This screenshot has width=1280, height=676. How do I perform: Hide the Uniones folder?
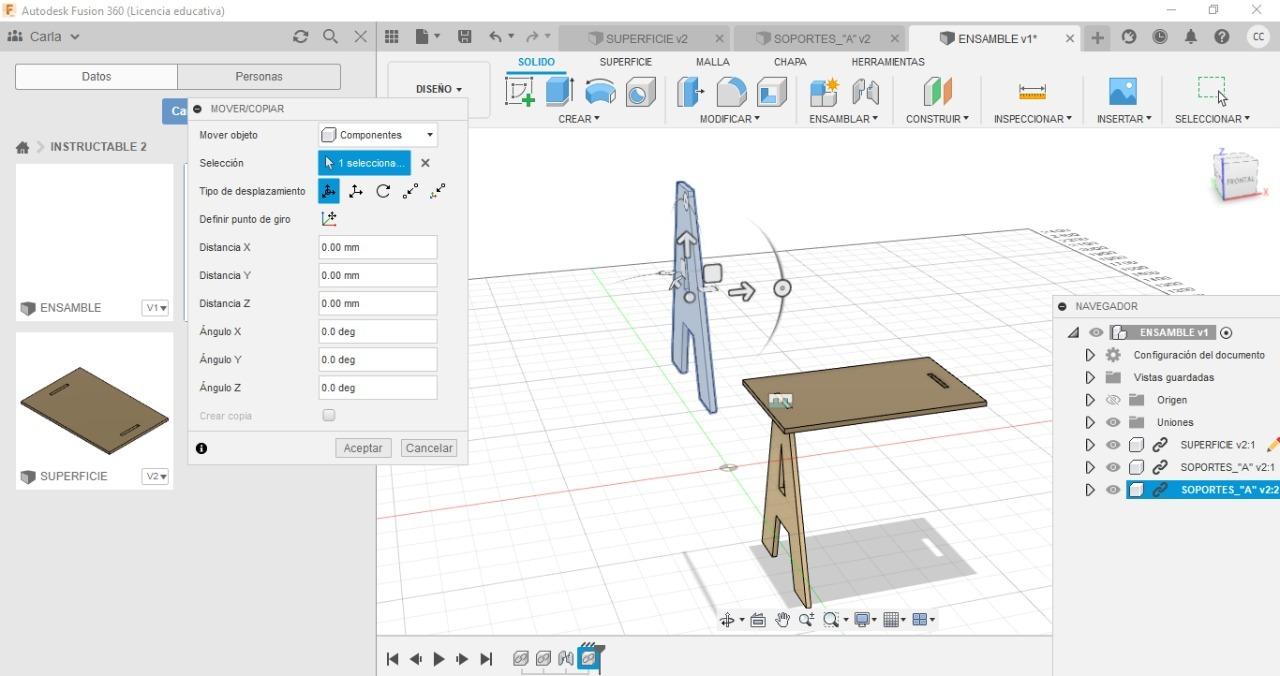[1113, 422]
